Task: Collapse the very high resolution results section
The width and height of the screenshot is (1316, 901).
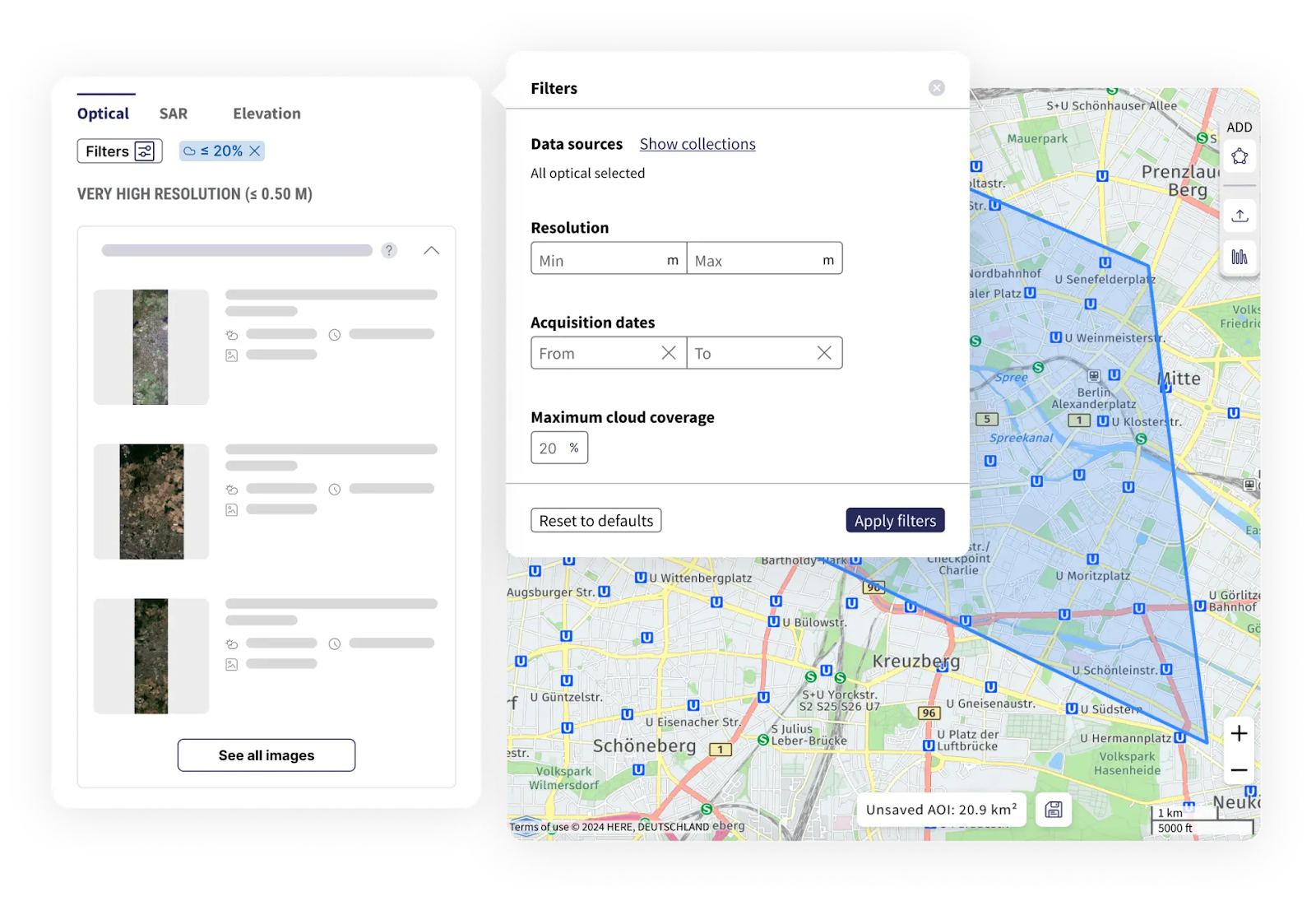Action: point(431,250)
